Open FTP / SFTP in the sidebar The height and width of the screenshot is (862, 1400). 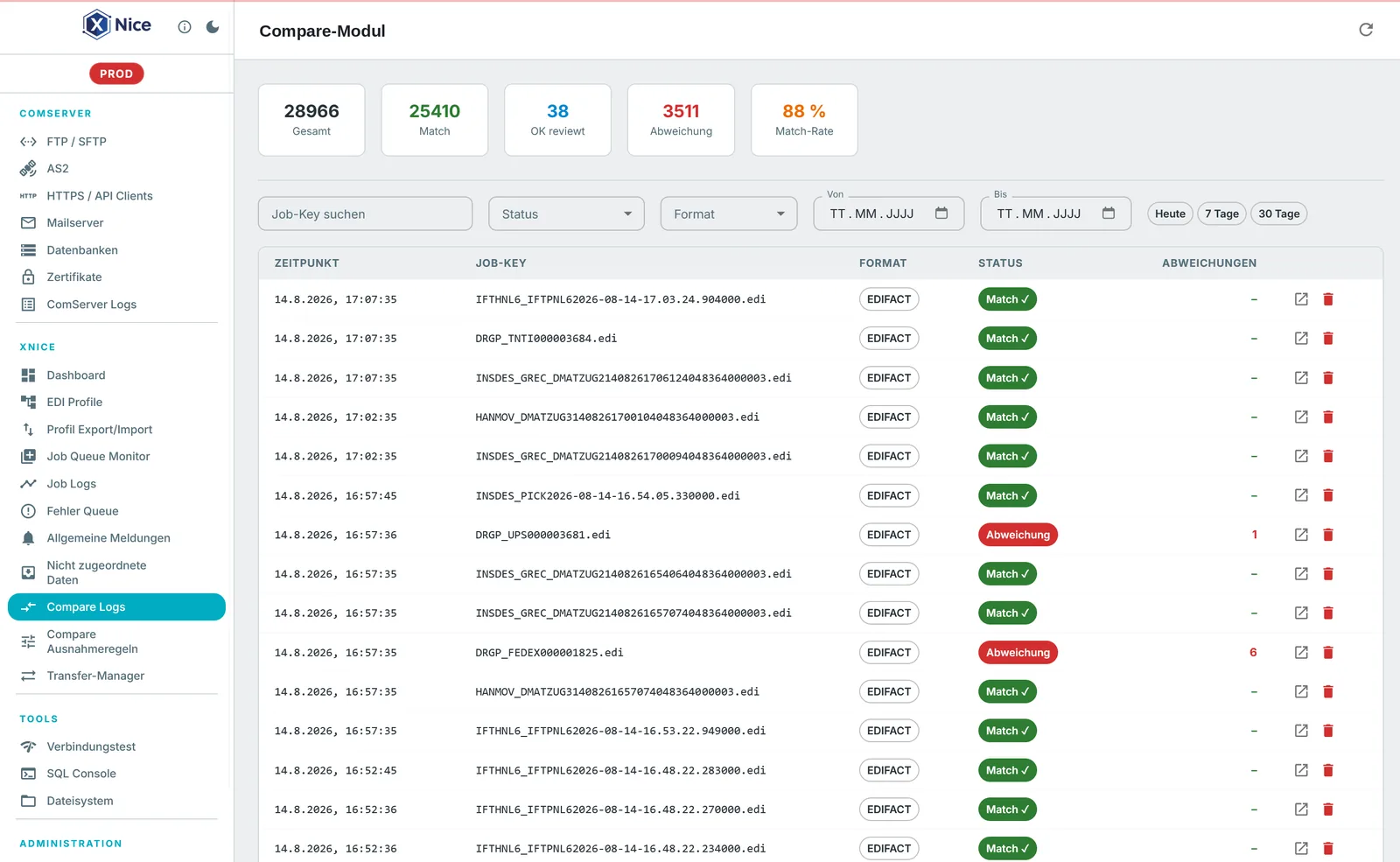(116, 141)
